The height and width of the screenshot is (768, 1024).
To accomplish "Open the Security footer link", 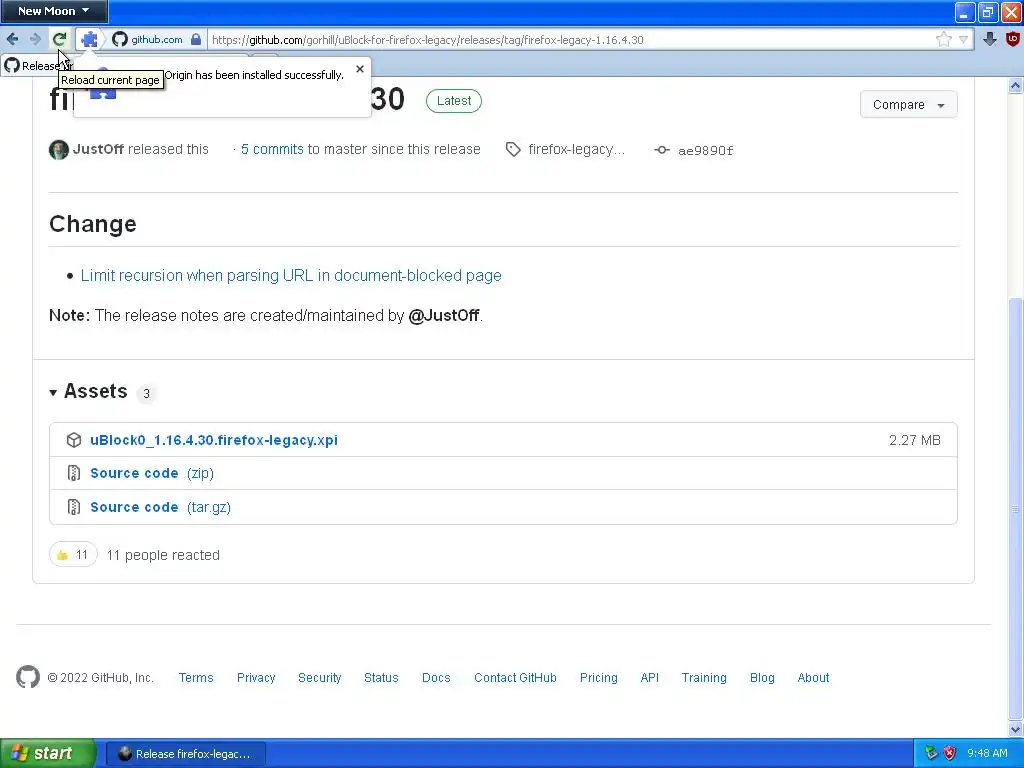I will pyautogui.click(x=319, y=678).
